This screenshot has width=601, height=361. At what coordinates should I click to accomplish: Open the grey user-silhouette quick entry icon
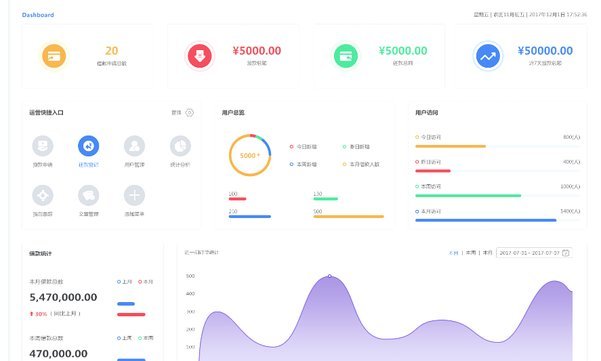pos(135,146)
